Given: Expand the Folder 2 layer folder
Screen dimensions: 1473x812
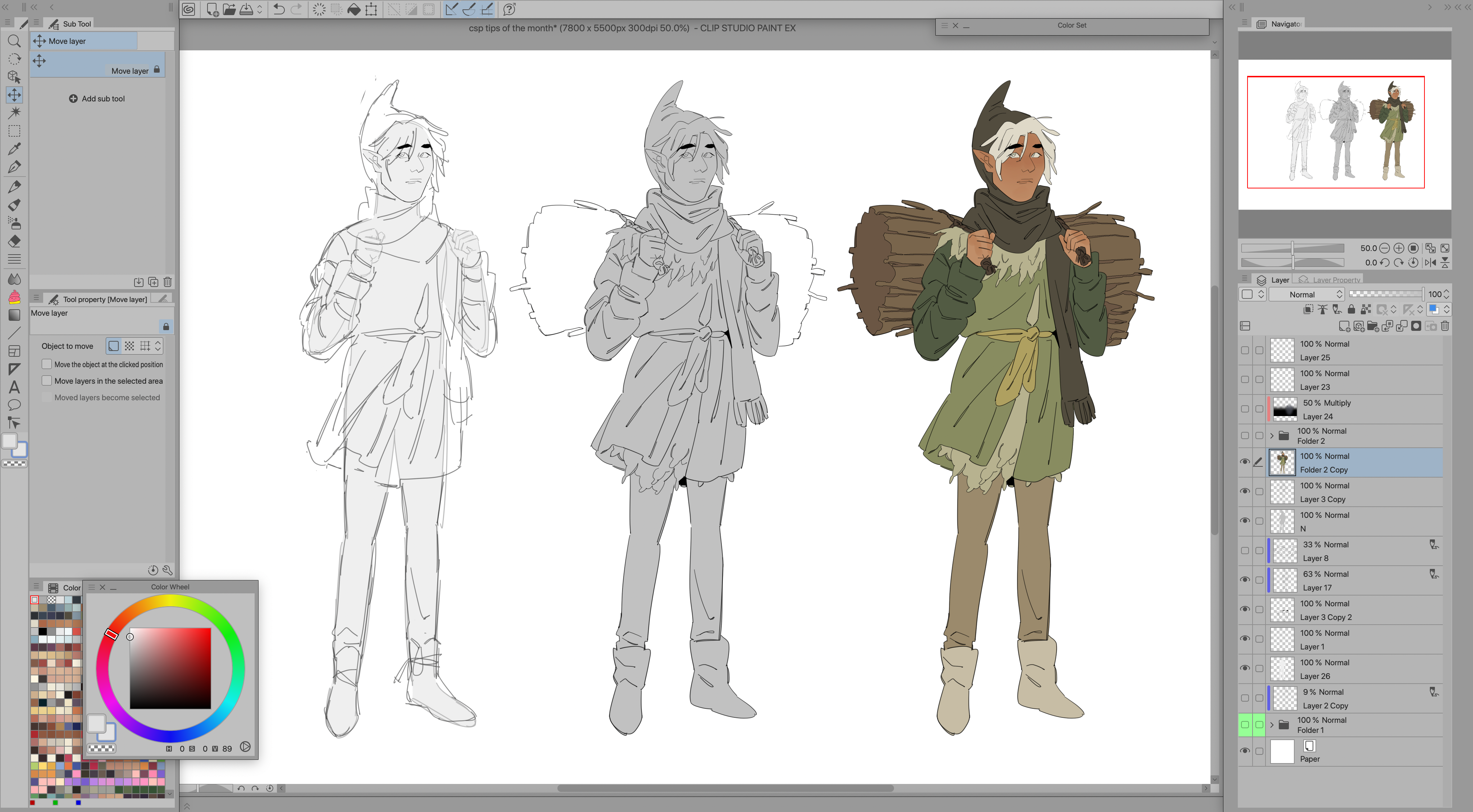Looking at the screenshot, I should coord(1272,436).
